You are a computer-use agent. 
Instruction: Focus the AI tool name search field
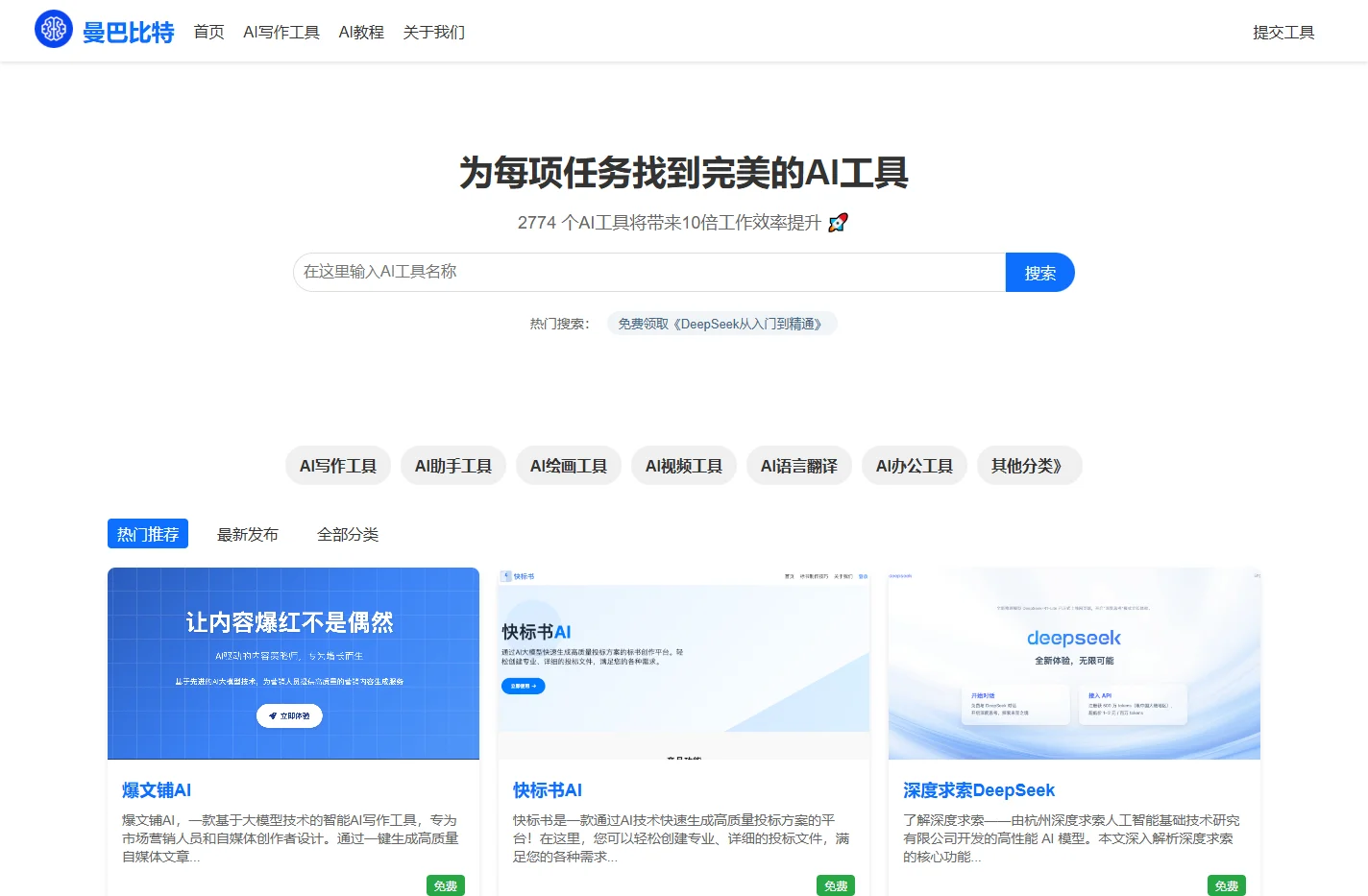pyautogui.click(x=649, y=272)
